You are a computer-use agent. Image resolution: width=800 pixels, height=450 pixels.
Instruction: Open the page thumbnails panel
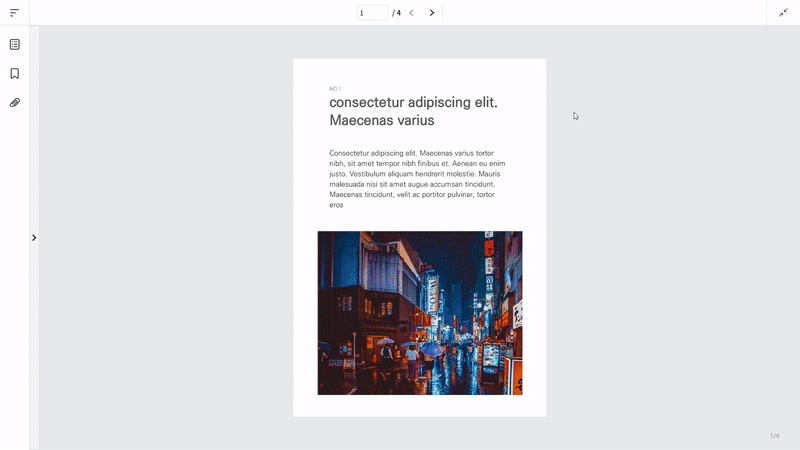(15, 45)
